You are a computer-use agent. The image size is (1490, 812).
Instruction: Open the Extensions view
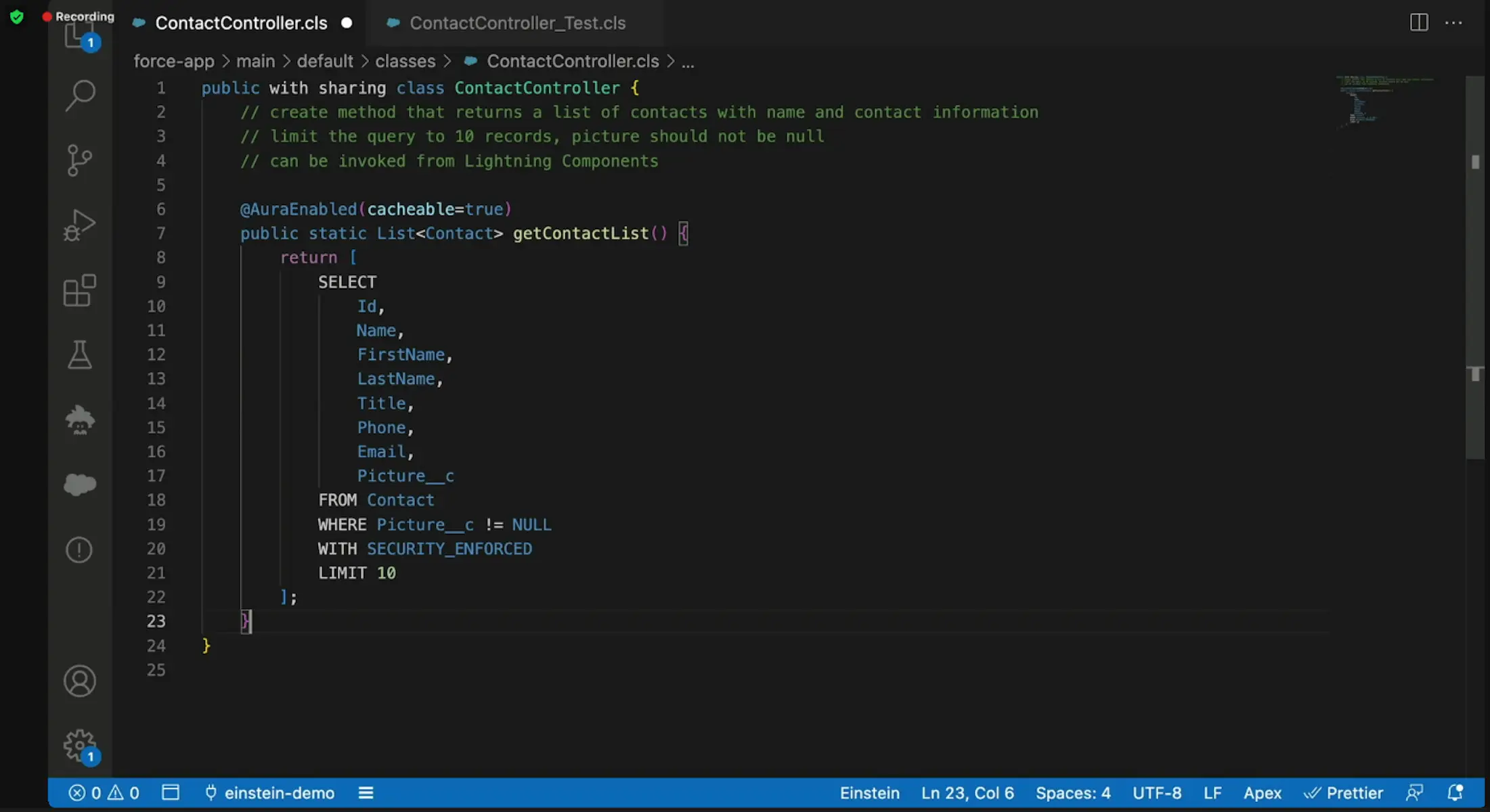click(x=80, y=290)
